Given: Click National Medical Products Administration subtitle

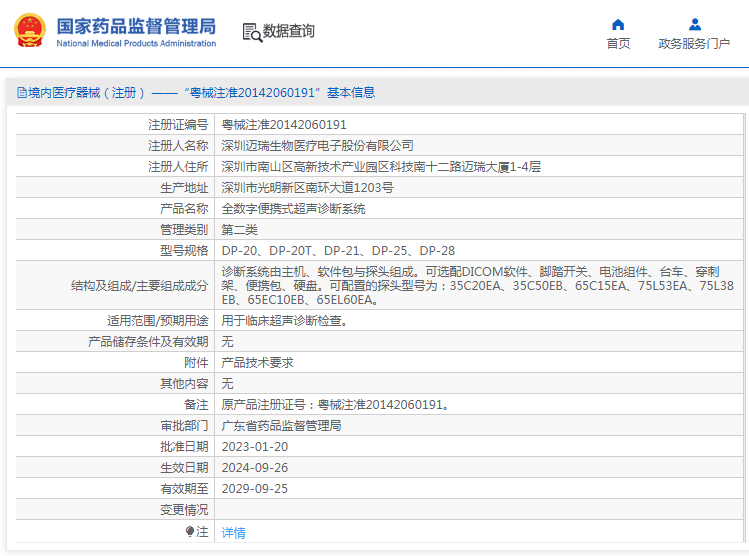Looking at the screenshot, I should [x=136, y=43].
